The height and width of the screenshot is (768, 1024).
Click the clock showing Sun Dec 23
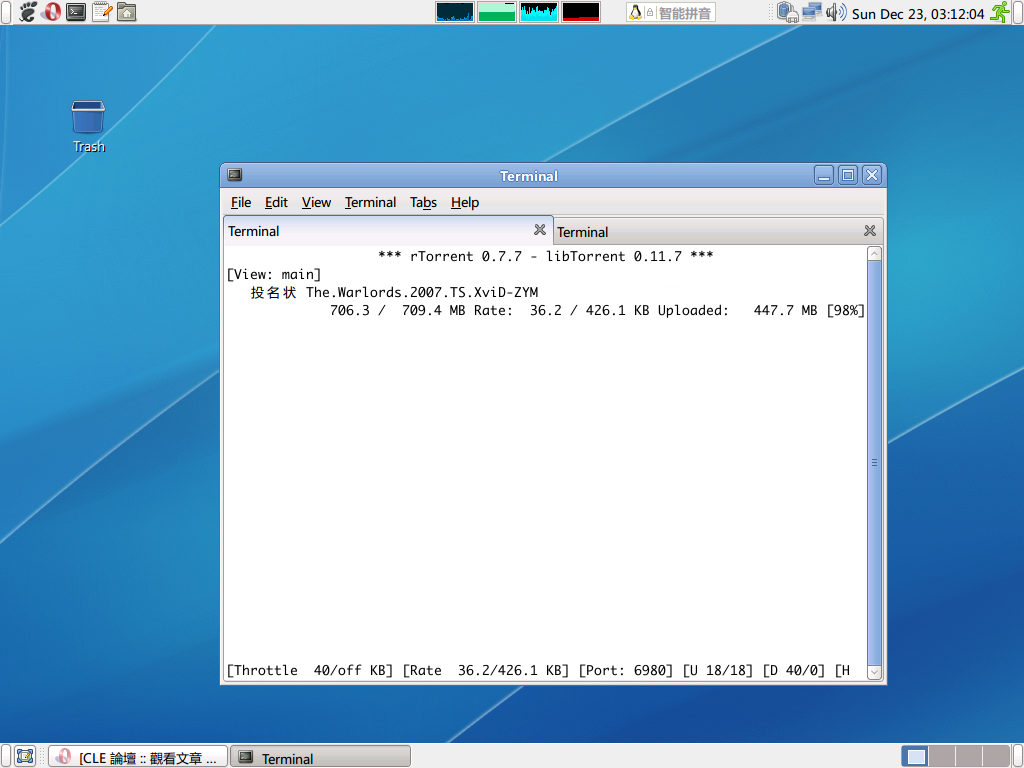tap(918, 14)
